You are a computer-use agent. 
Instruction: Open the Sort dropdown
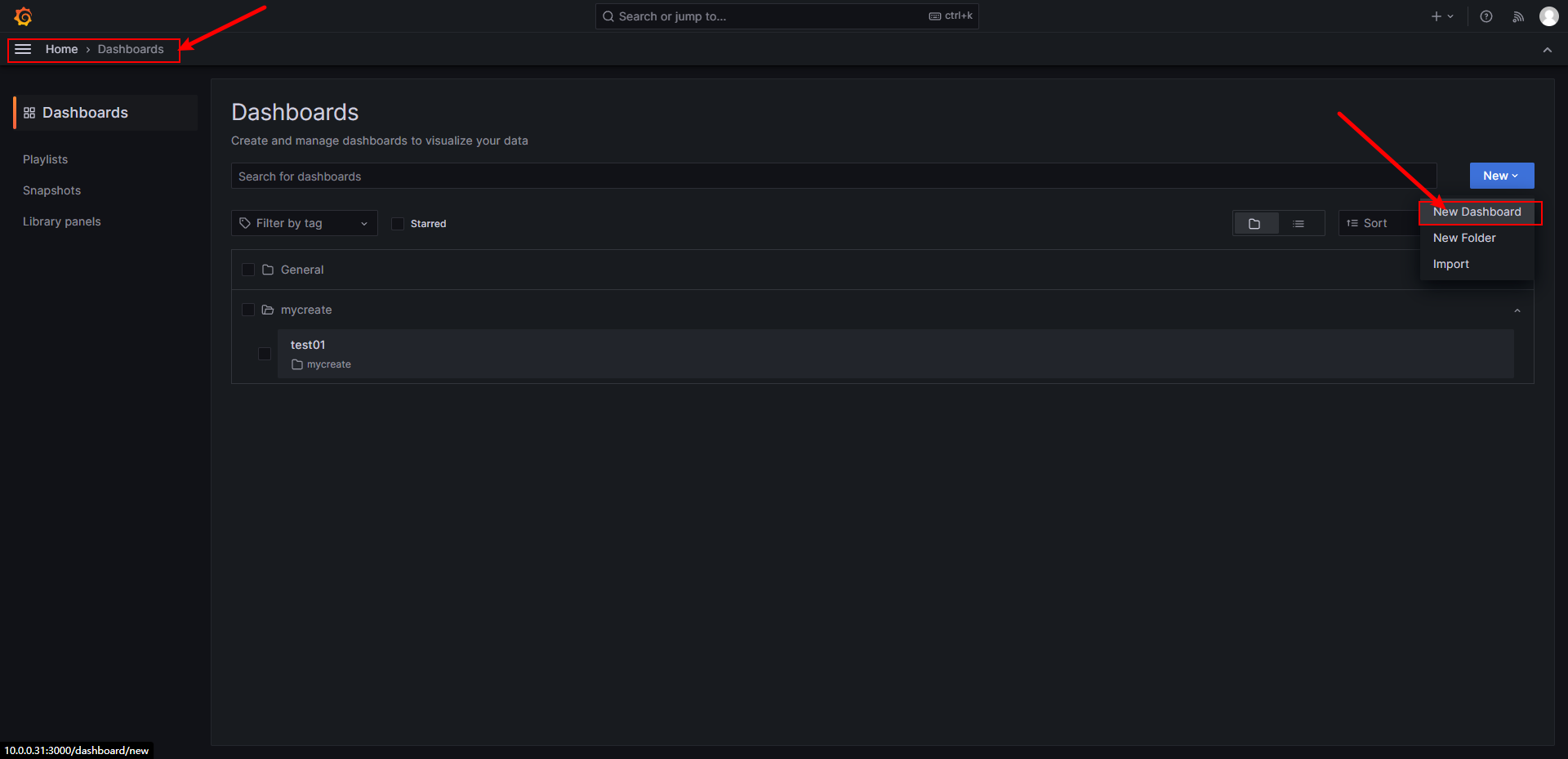coord(1379,223)
